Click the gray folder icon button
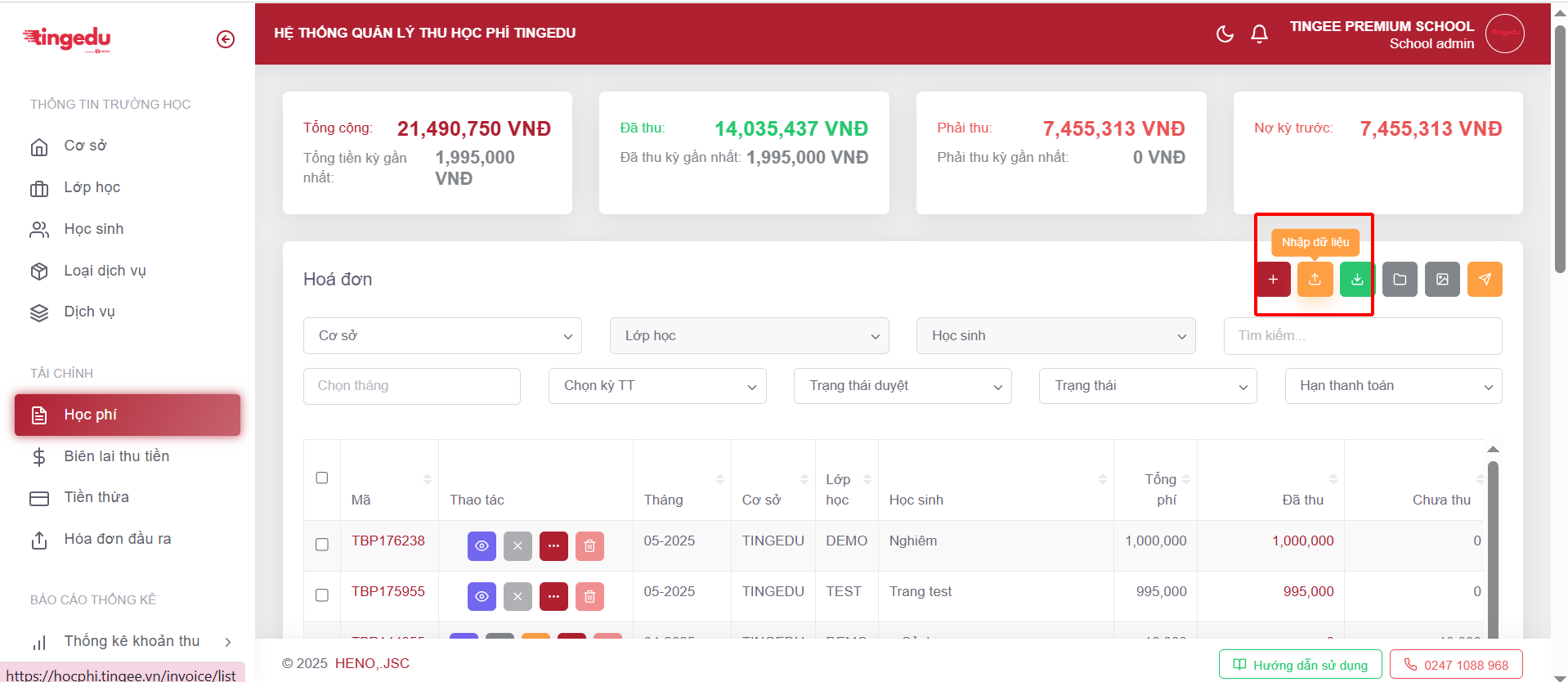The width and height of the screenshot is (1568, 682). click(x=1400, y=280)
